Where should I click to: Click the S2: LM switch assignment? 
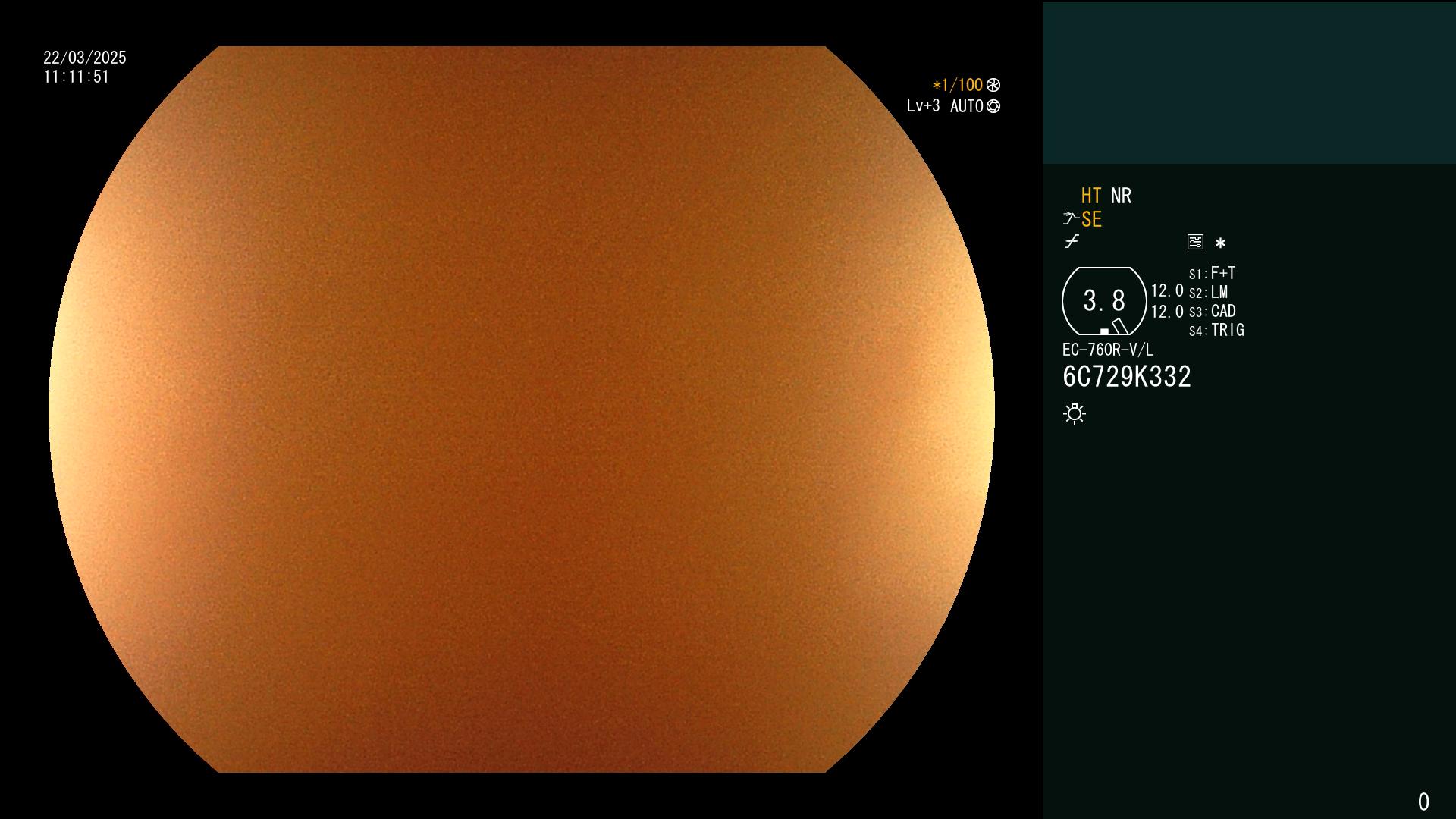(1209, 292)
